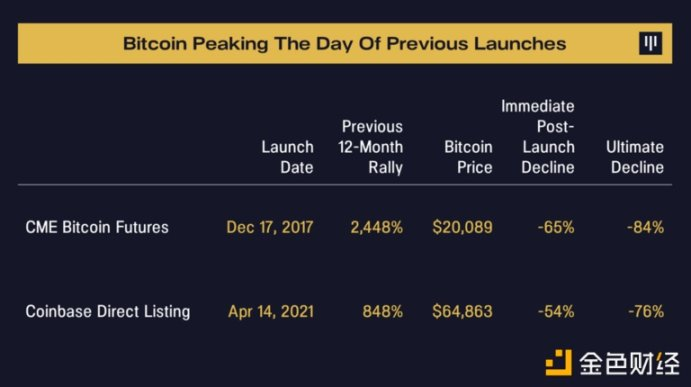Click the Coinbase Direct Listing row label

[x=108, y=311]
